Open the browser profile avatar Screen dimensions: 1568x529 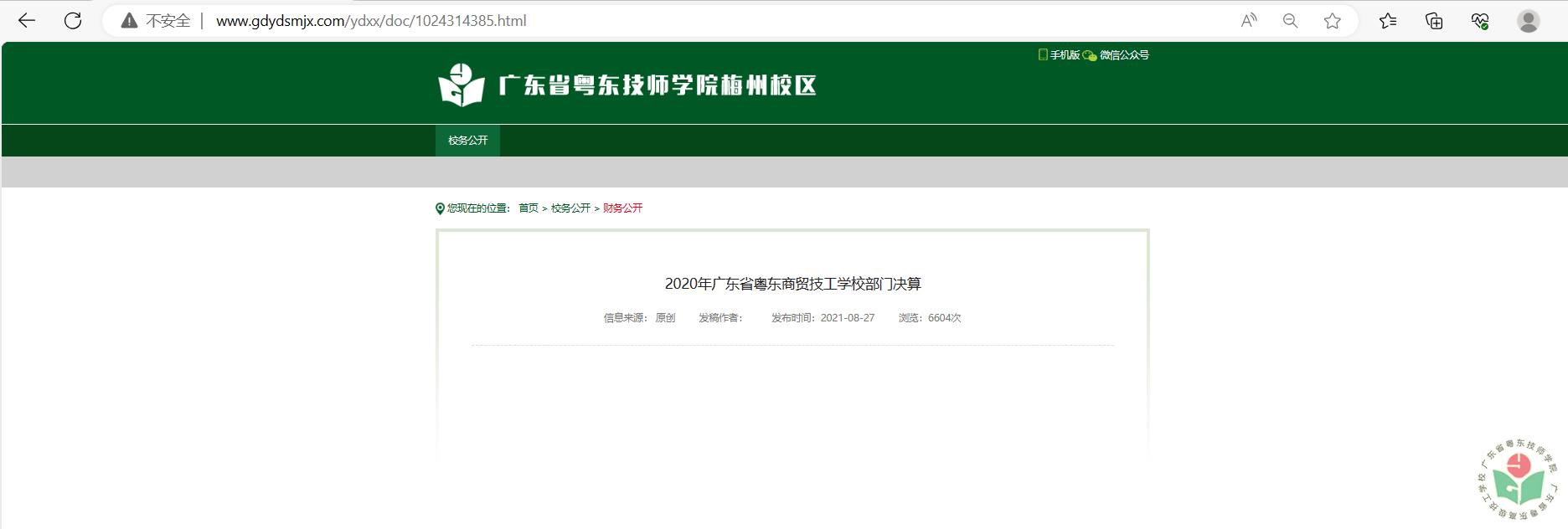(x=1528, y=21)
